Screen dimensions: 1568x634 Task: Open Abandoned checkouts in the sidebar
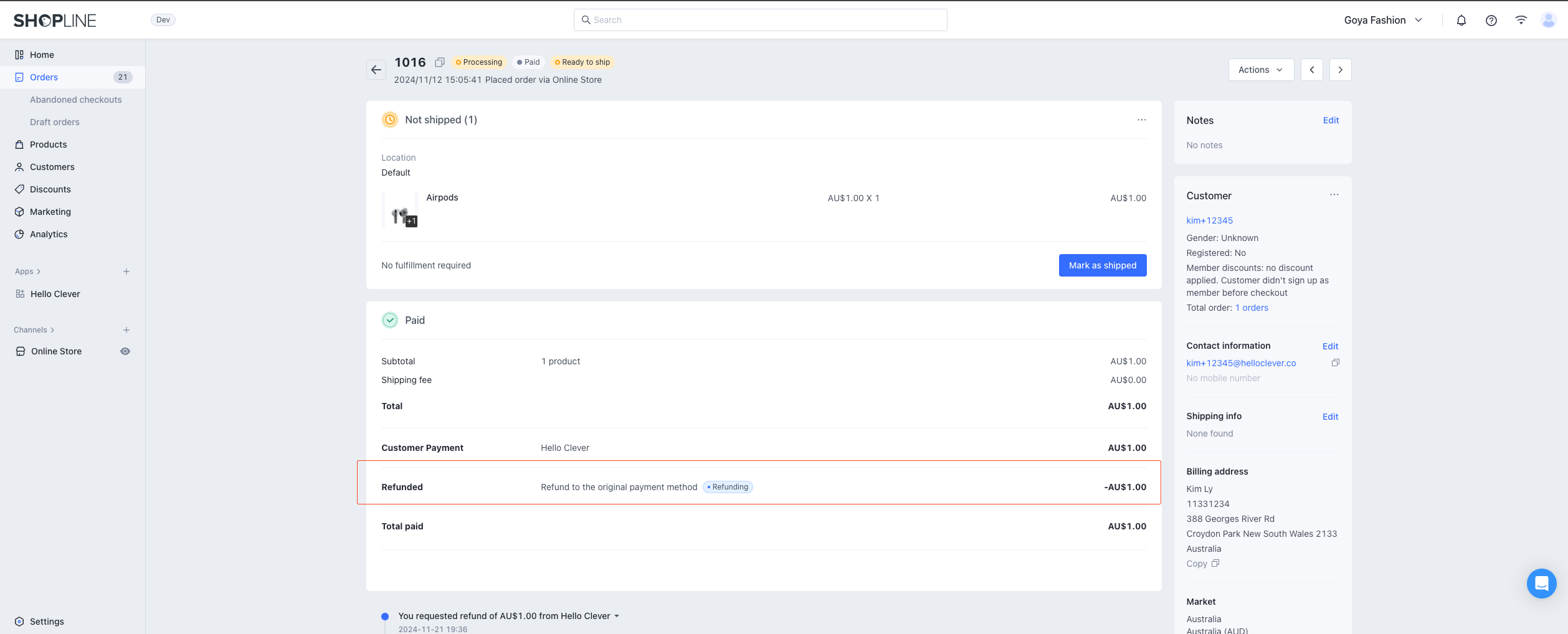coord(76,100)
